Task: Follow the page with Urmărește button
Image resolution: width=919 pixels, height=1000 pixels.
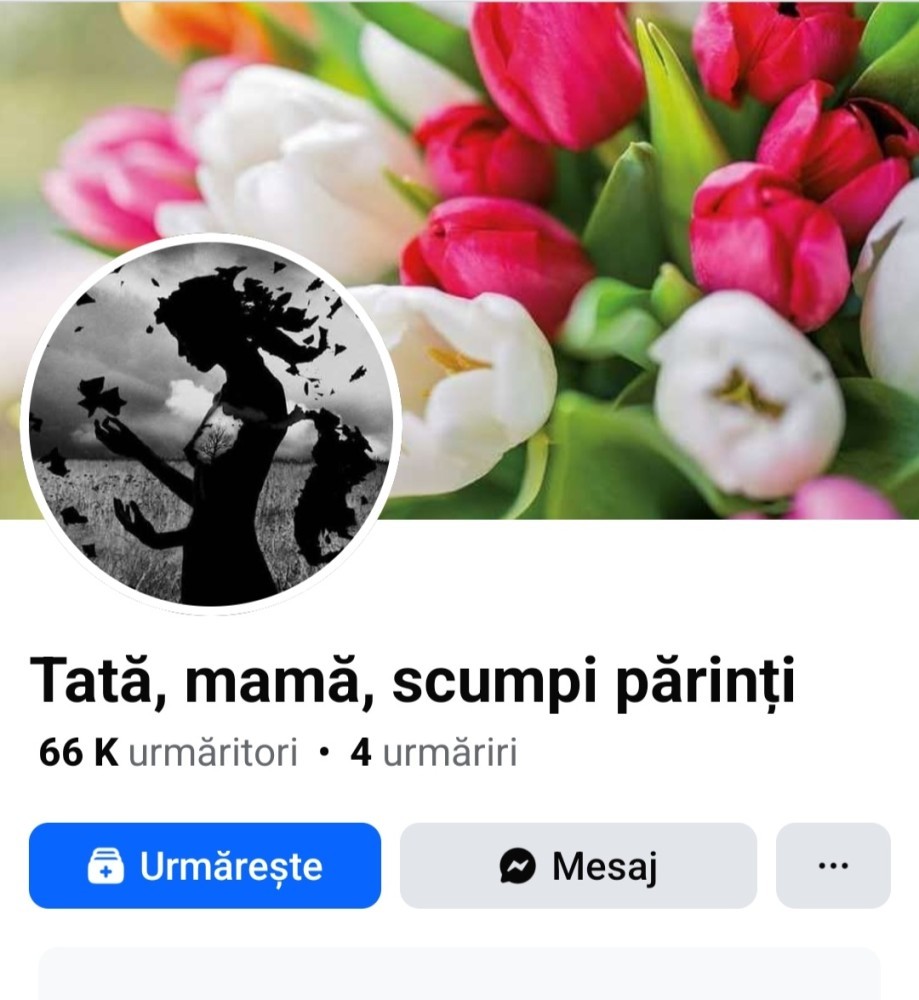Action: coord(205,865)
